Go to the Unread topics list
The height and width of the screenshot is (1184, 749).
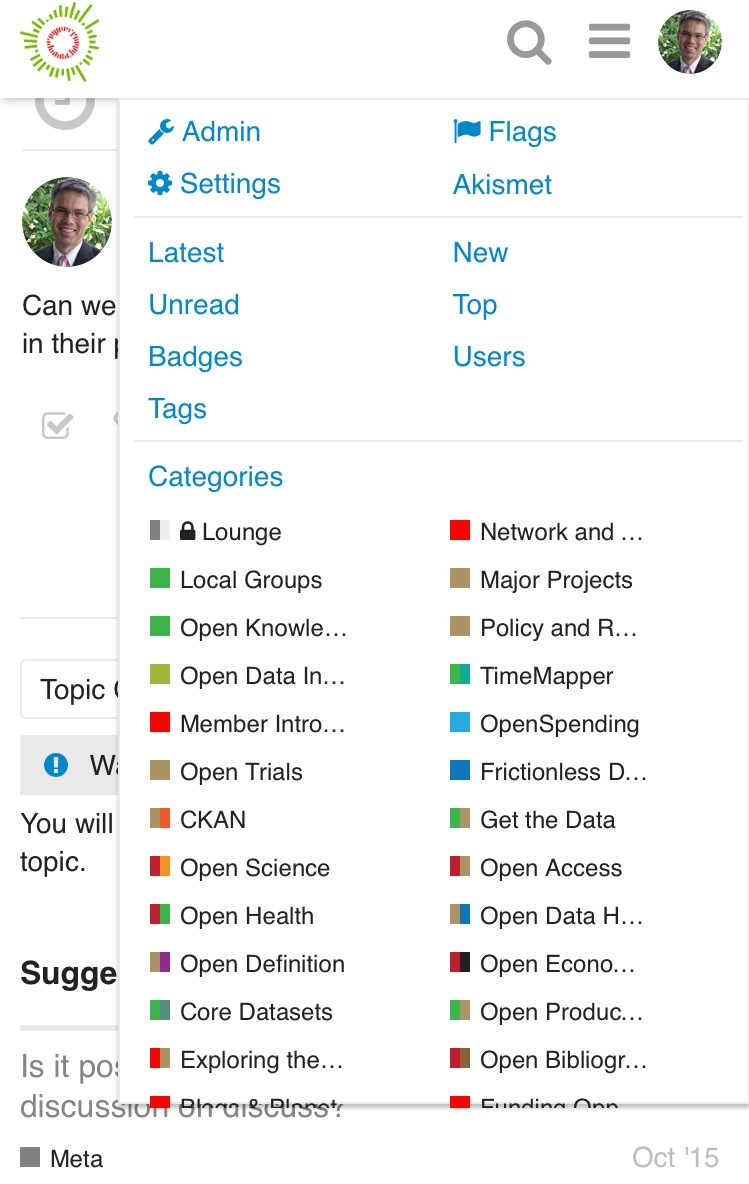tap(194, 305)
